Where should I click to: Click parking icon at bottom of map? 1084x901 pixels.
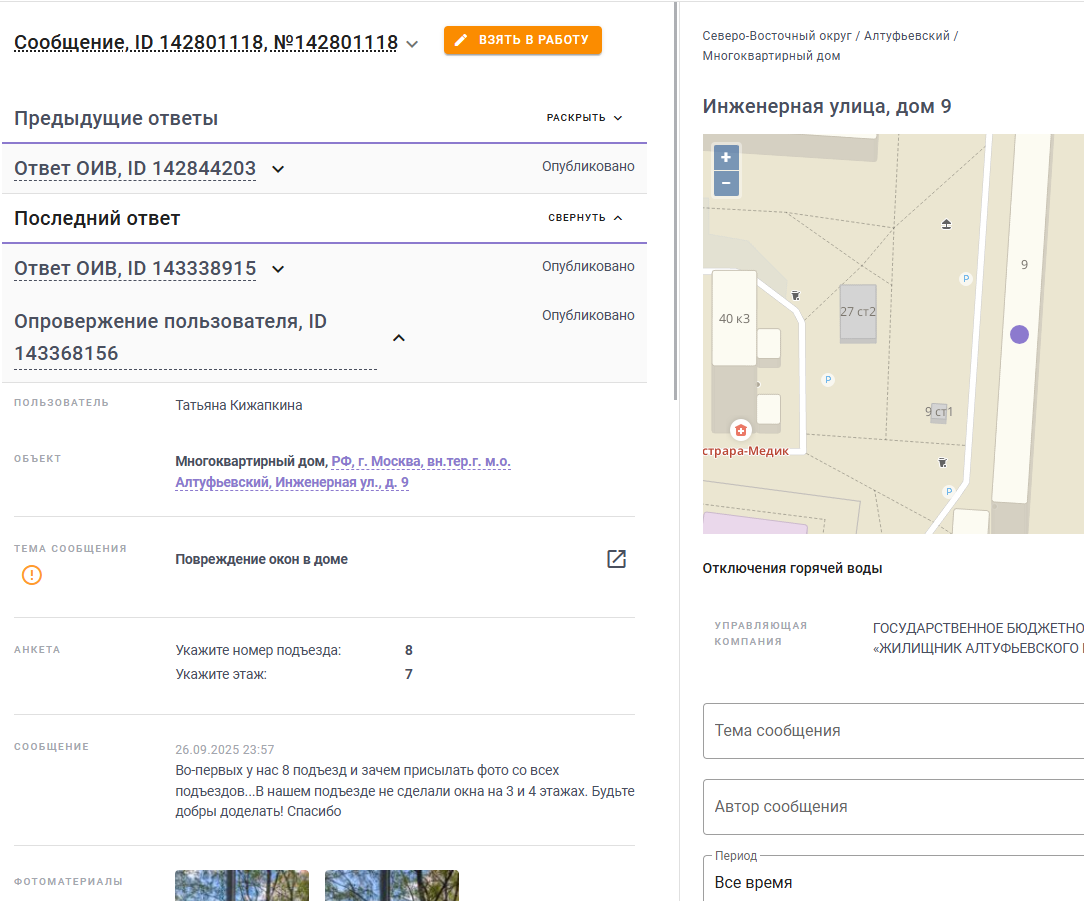(948, 492)
